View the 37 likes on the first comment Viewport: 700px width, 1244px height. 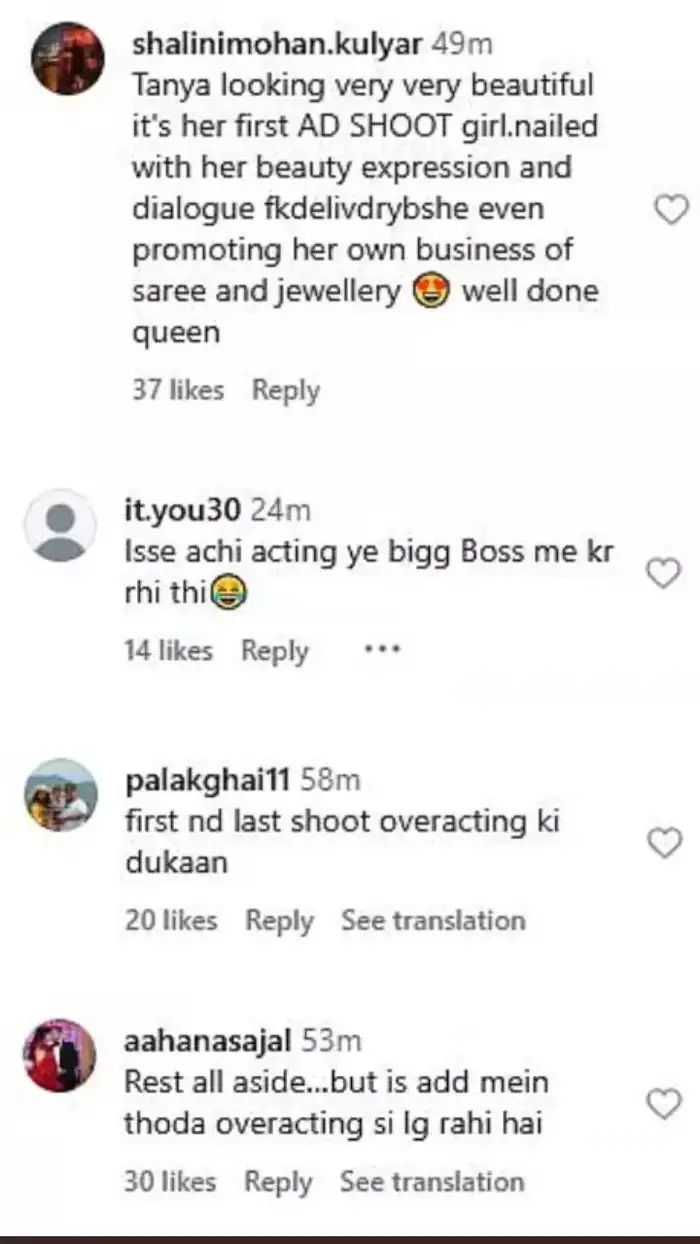(x=178, y=390)
